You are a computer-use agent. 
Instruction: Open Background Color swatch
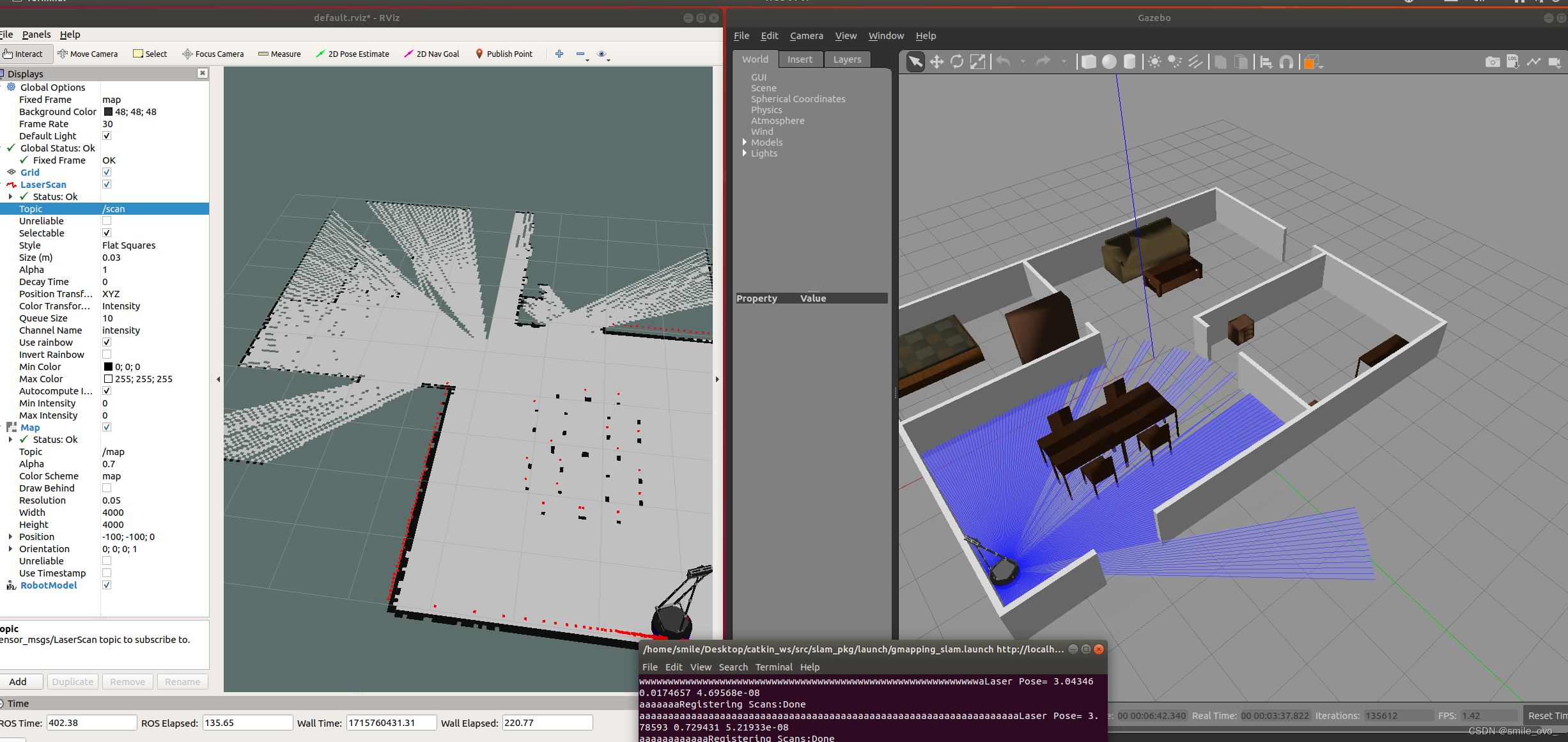click(108, 112)
